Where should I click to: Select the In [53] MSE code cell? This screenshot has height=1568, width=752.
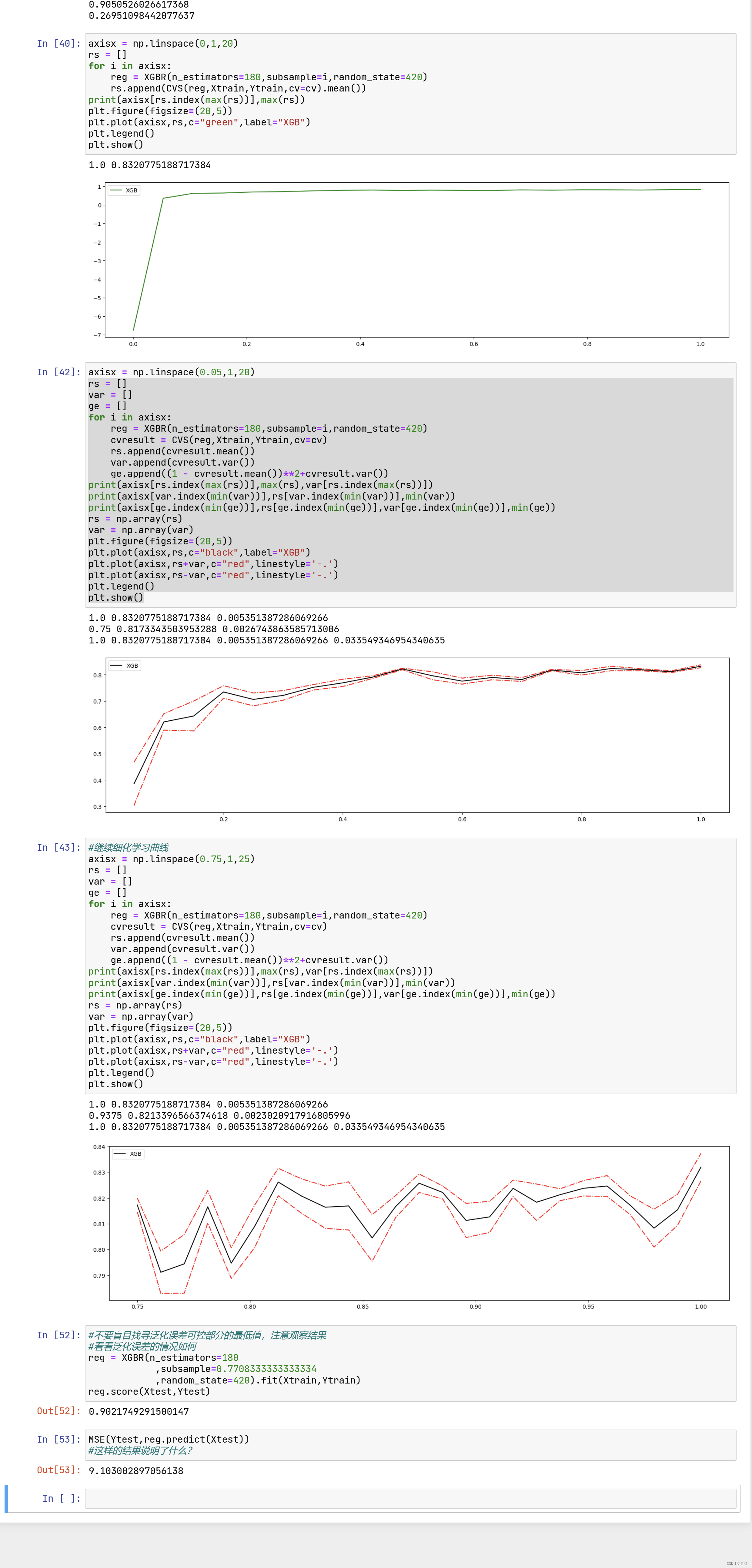[x=410, y=1444]
